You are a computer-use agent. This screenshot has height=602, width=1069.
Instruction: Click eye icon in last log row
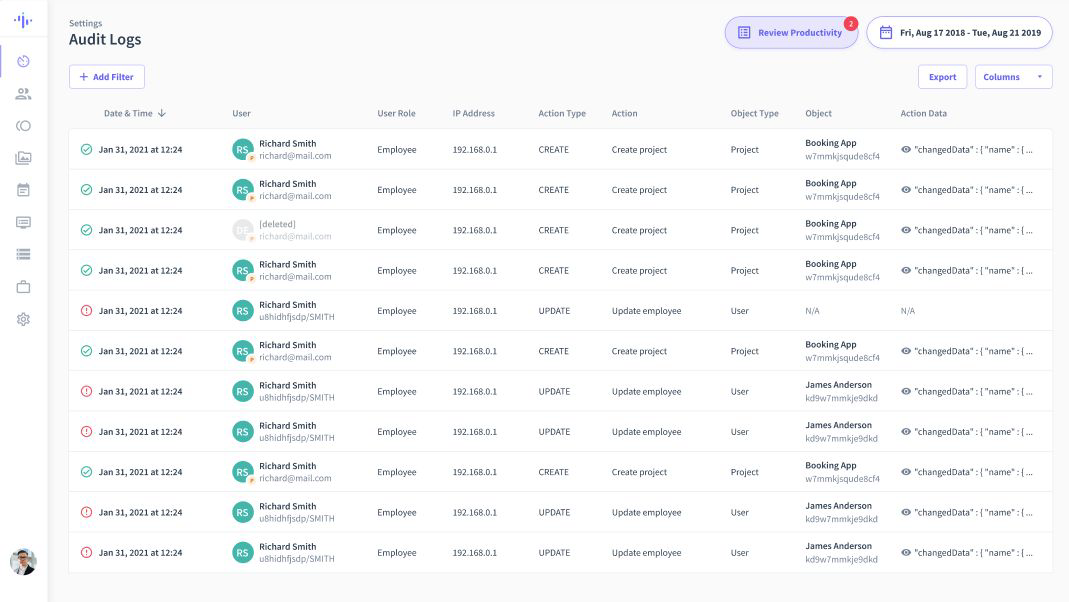point(906,553)
